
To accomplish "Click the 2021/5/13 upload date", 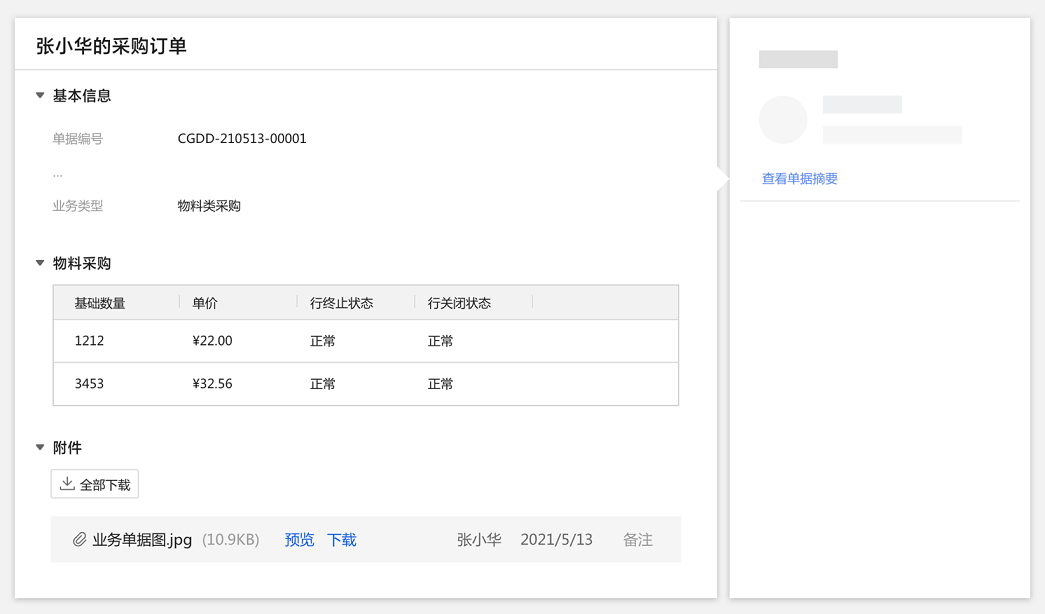I will (556, 540).
